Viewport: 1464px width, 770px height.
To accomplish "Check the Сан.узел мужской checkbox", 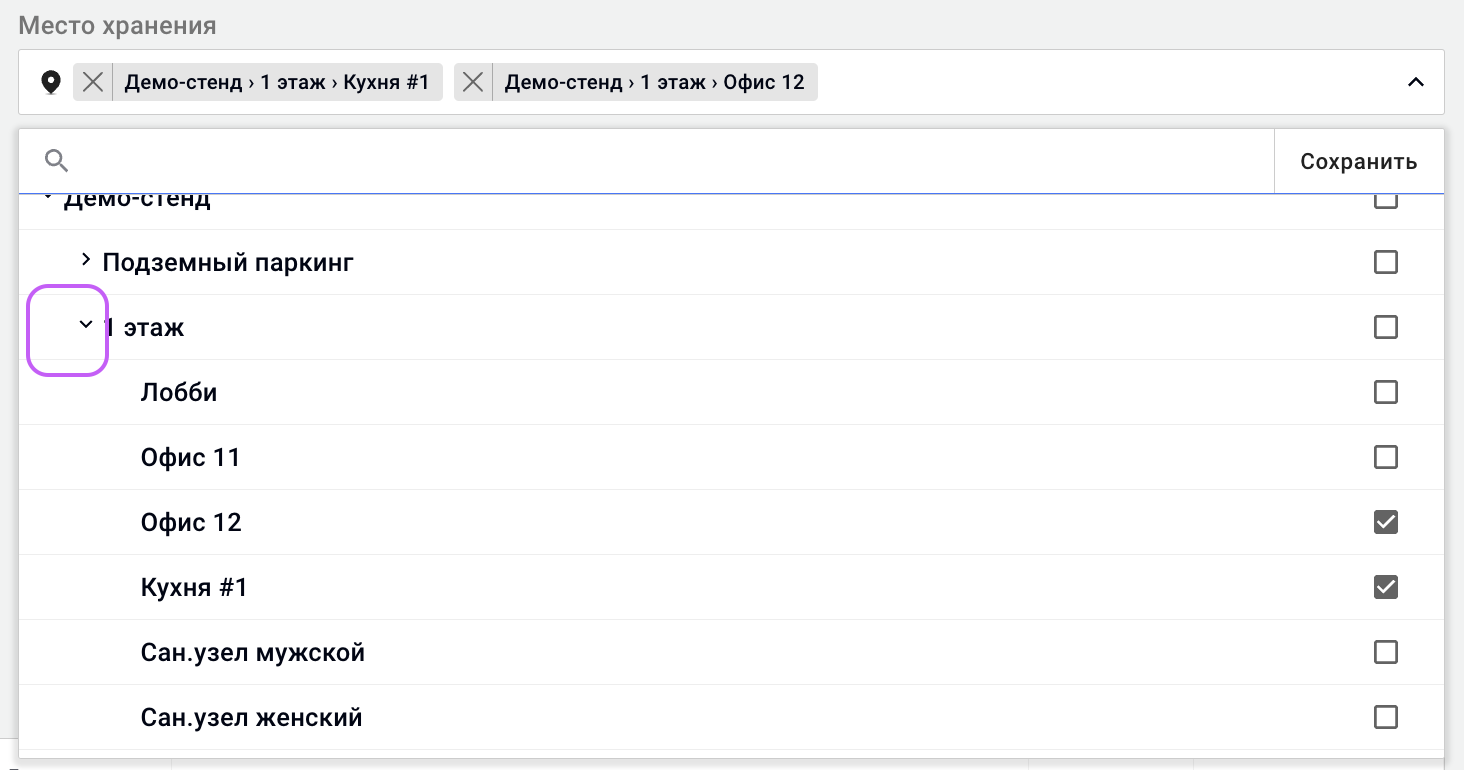I will pos(1386,652).
